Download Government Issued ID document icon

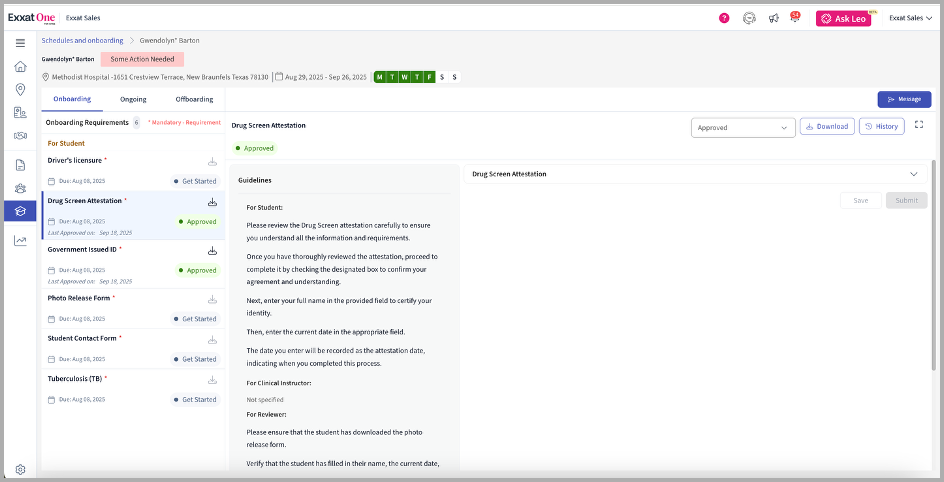tap(212, 251)
